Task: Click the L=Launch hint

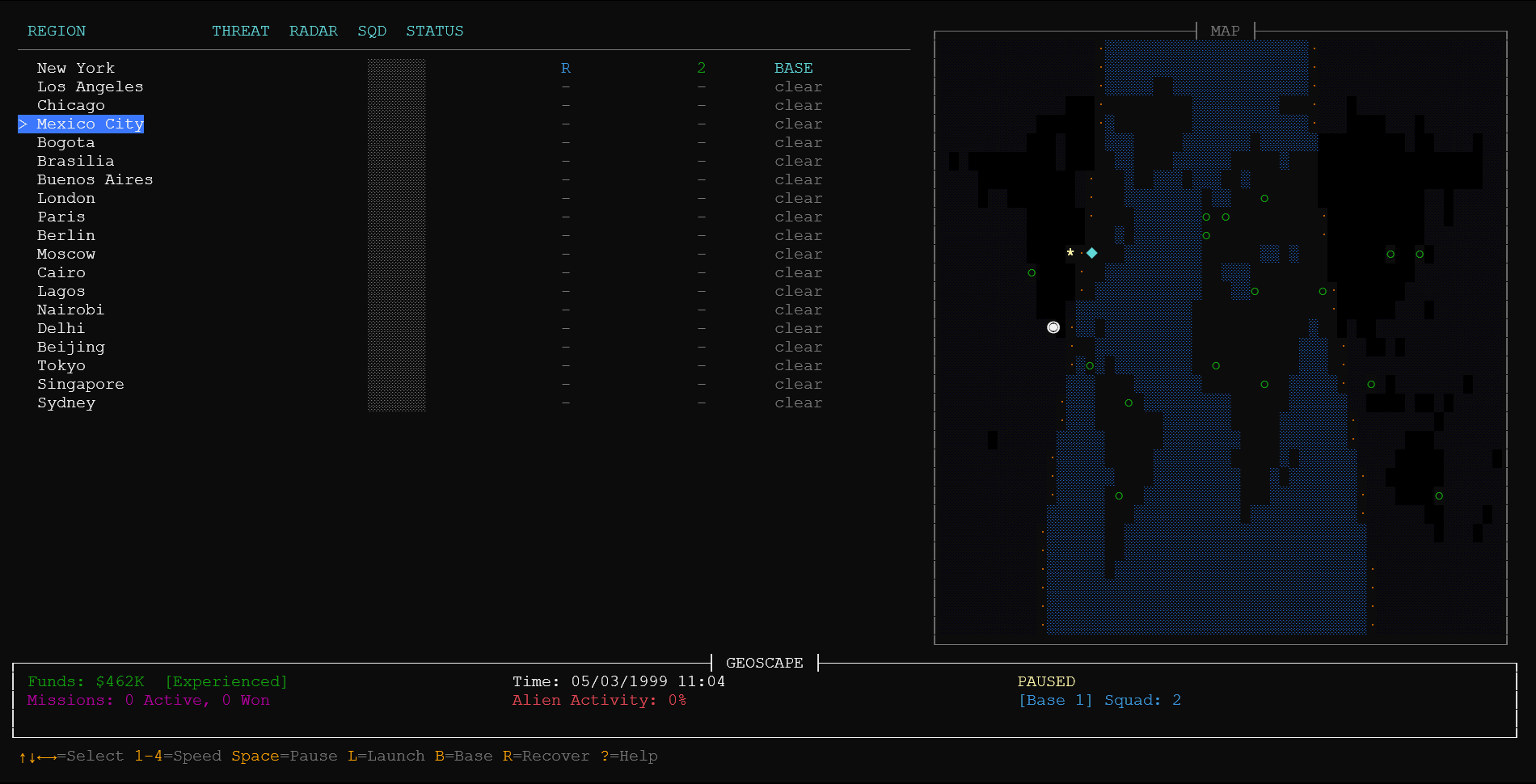Action: tap(386, 756)
